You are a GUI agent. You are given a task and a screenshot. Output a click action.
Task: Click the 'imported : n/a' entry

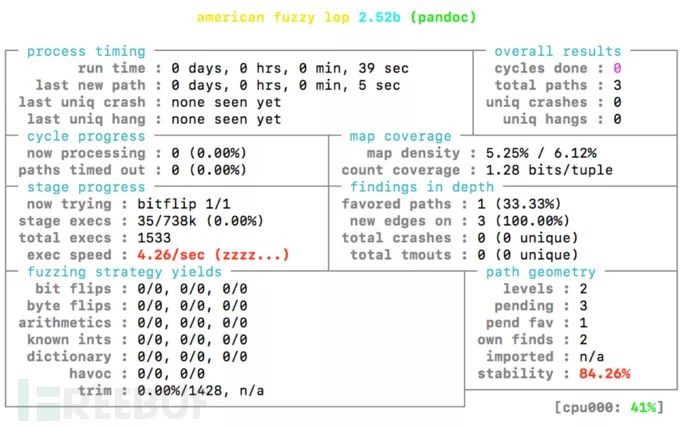pyautogui.click(x=545, y=357)
